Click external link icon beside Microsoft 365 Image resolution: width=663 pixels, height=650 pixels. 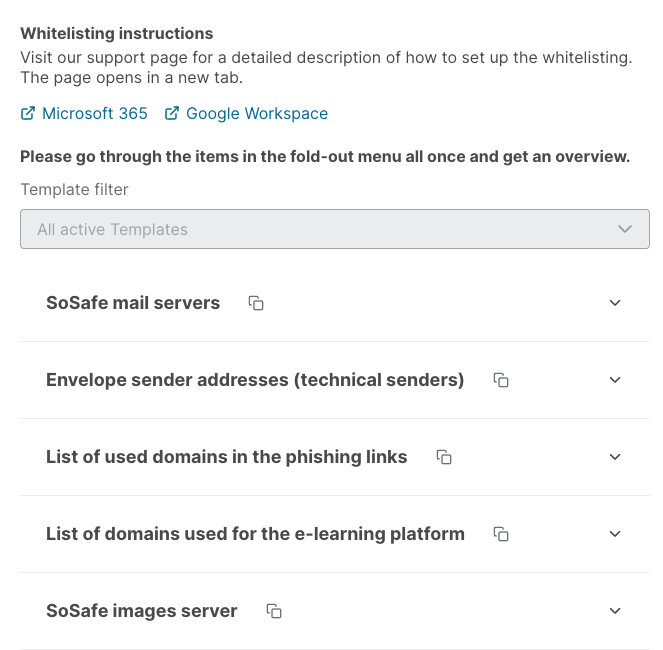coord(28,114)
